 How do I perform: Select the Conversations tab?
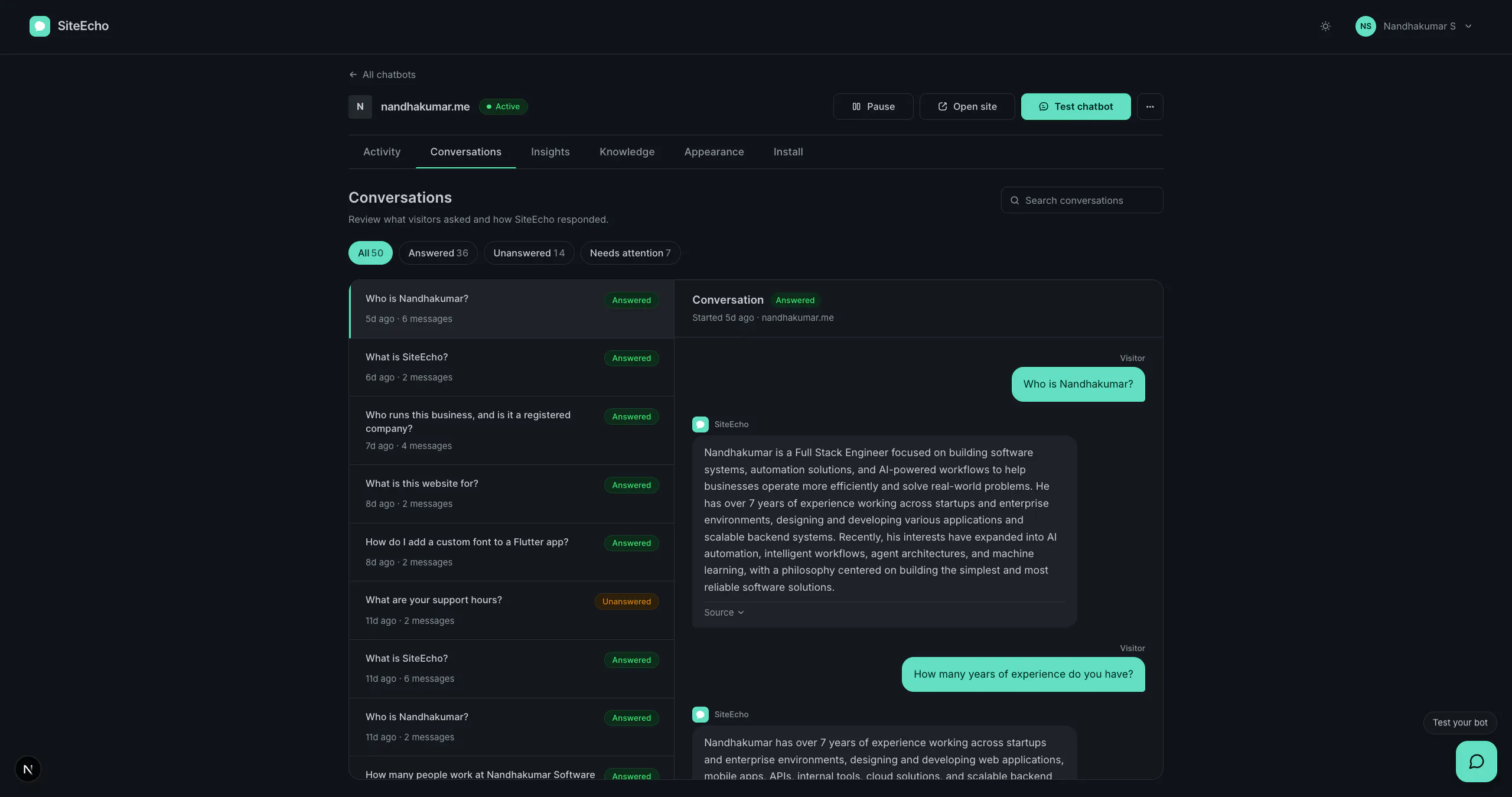(466, 152)
